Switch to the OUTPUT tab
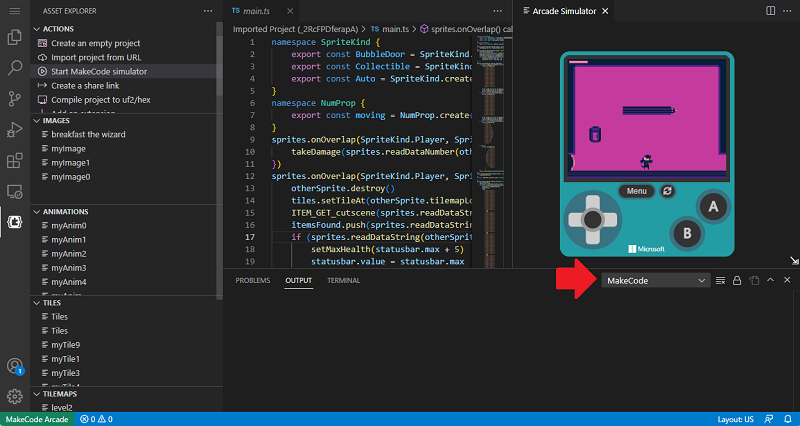 [298, 281]
